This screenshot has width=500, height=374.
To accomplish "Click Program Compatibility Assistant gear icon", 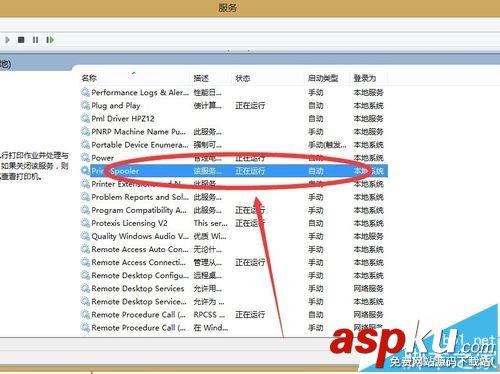I will click(85, 210).
